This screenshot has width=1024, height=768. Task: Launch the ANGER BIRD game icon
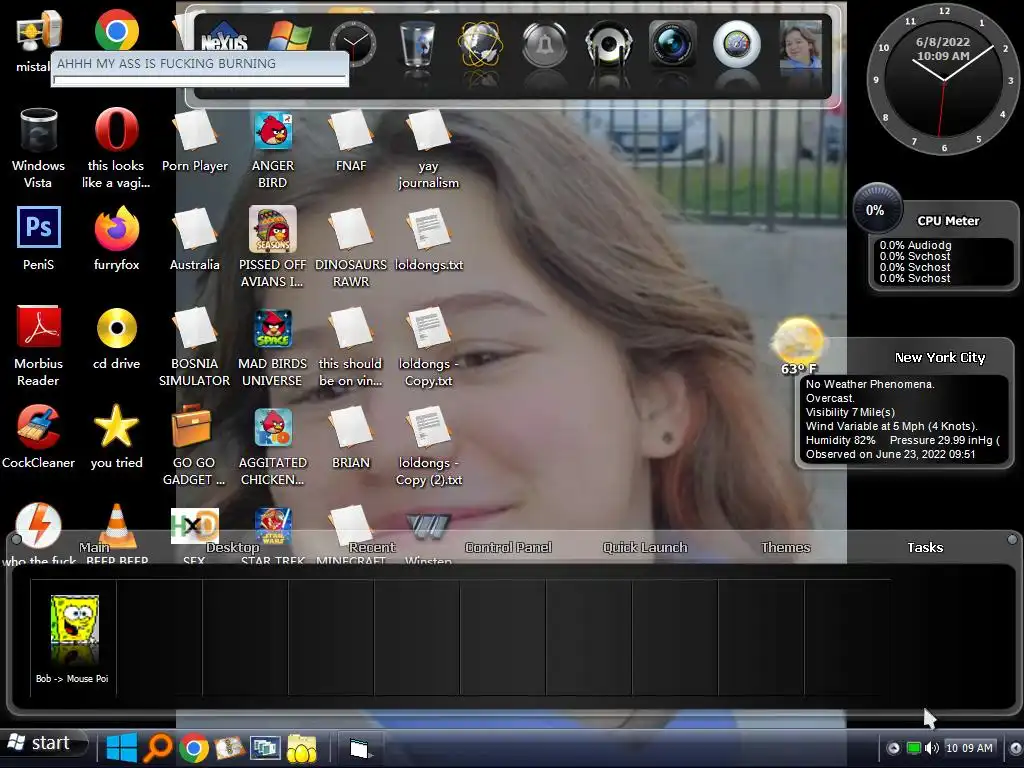tap(273, 131)
